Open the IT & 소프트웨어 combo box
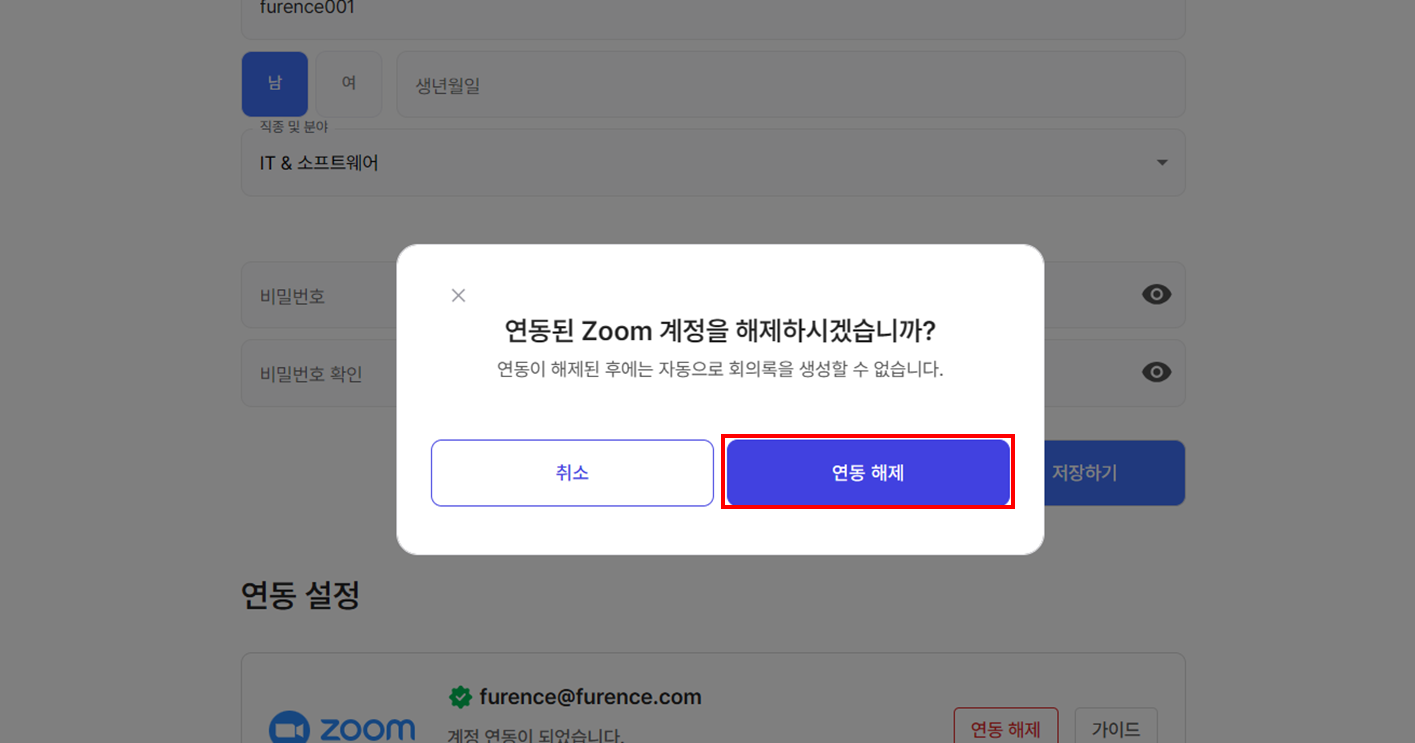 click(700, 163)
